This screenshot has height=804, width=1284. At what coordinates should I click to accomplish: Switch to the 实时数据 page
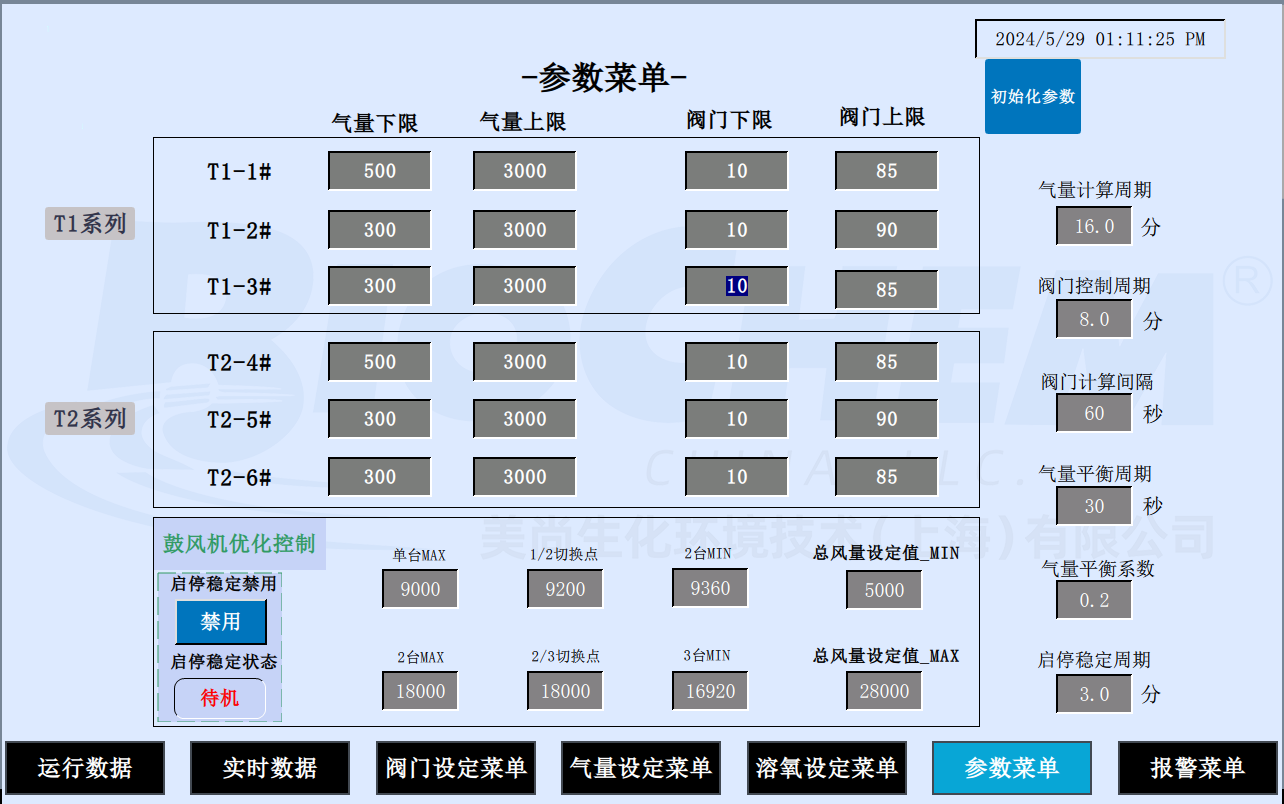click(x=270, y=768)
